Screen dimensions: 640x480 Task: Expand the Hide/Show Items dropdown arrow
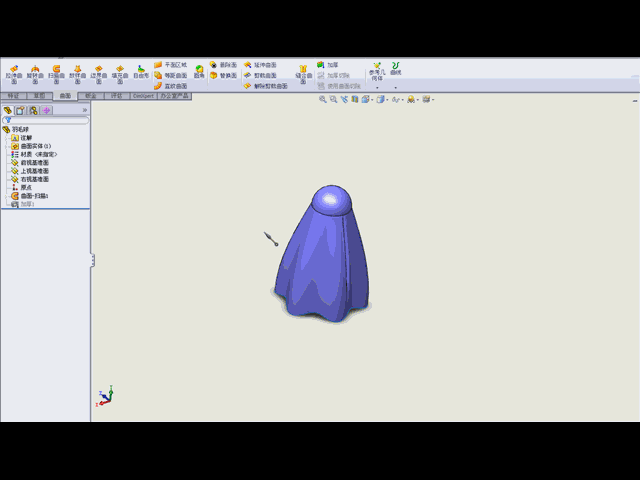(402, 100)
